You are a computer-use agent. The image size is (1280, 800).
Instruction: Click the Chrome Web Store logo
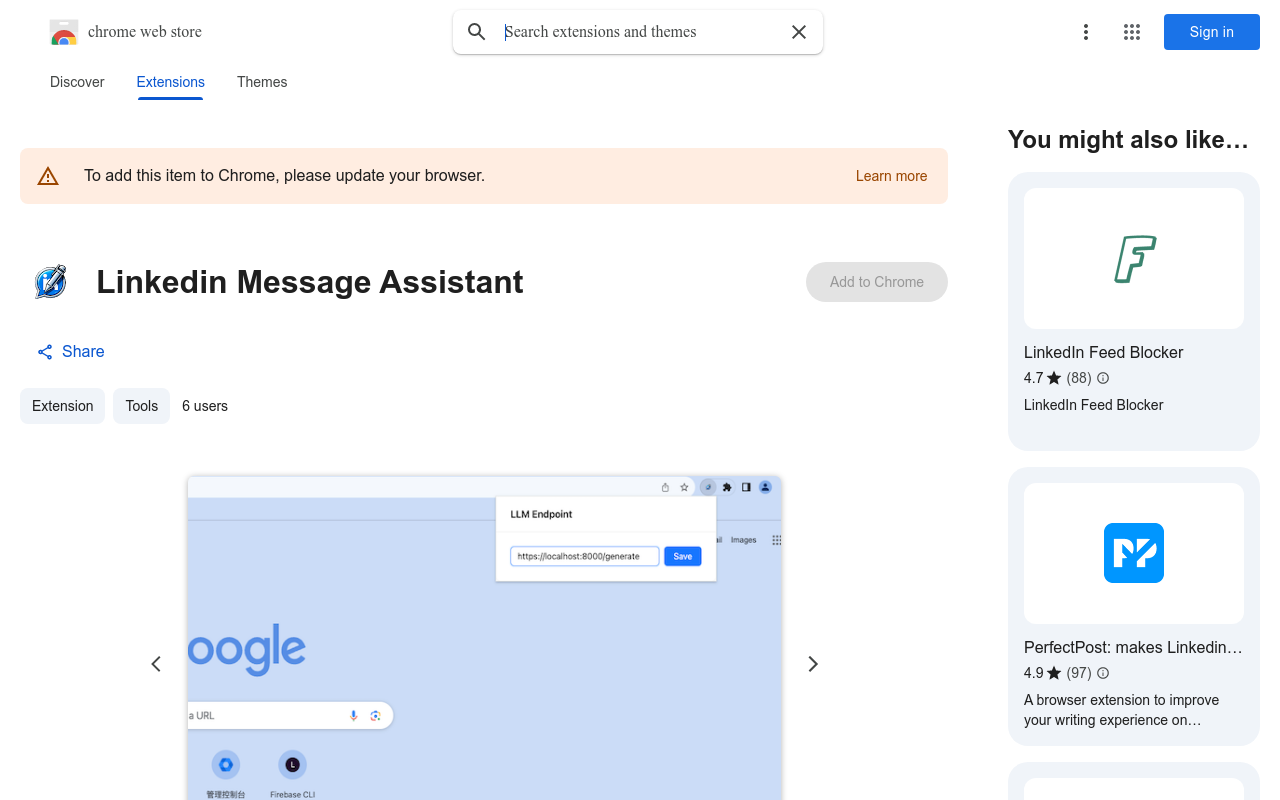pyautogui.click(x=64, y=32)
